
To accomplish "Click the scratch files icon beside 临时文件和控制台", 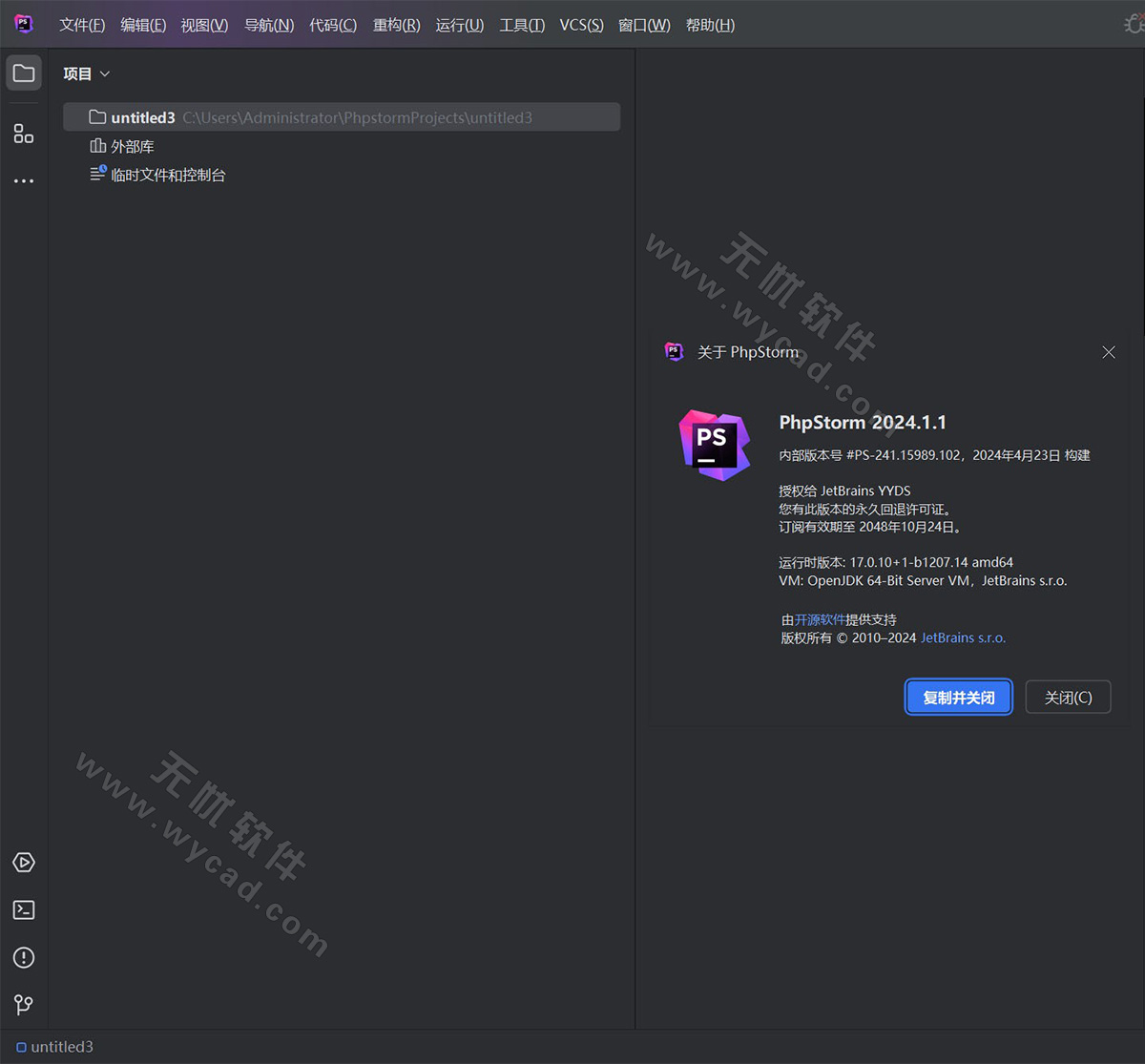I will point(96,175).
